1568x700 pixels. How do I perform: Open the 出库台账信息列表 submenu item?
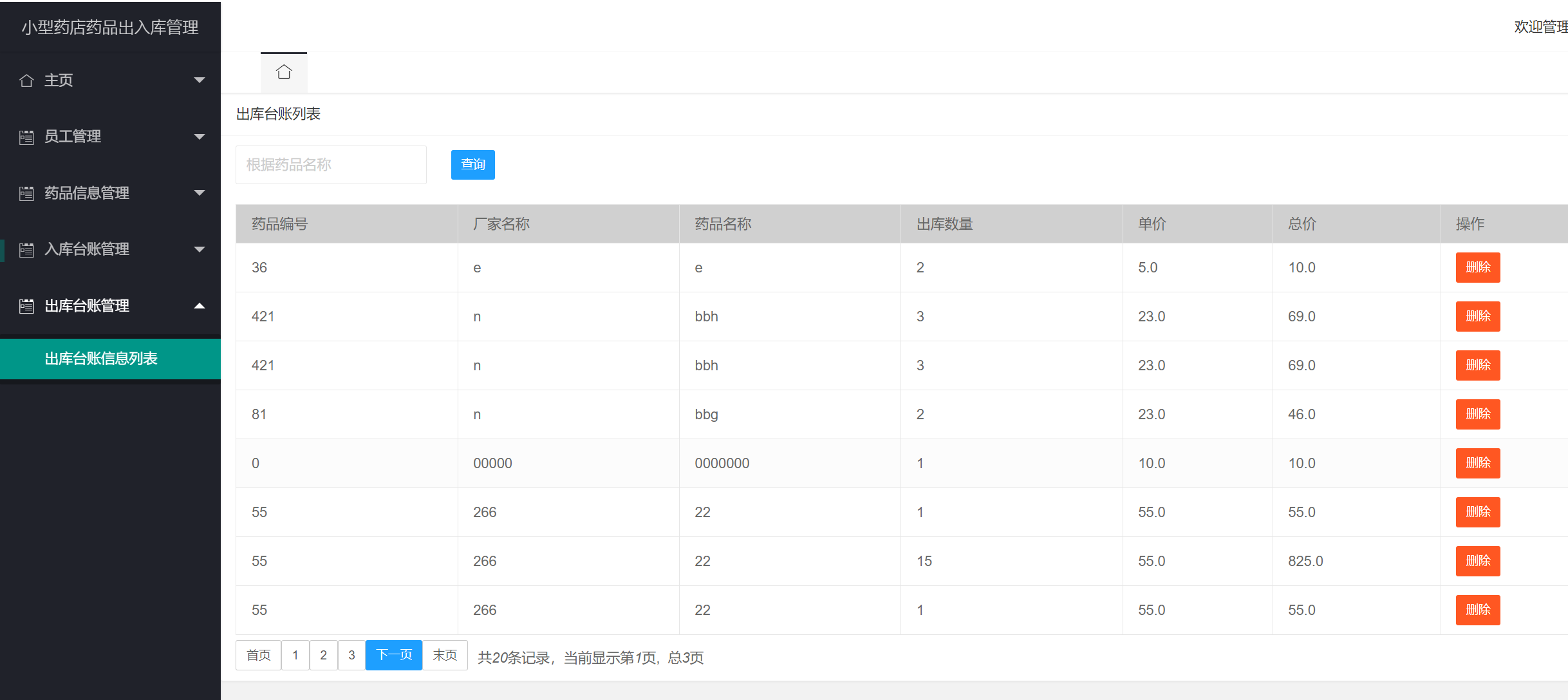pyautogui.click(x=101, y=359)
